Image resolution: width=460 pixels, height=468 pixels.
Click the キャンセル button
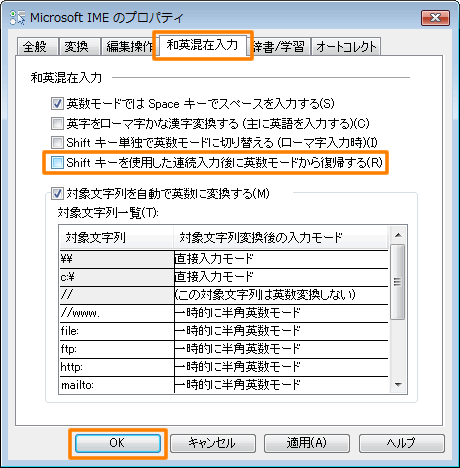tap(213, 443)
